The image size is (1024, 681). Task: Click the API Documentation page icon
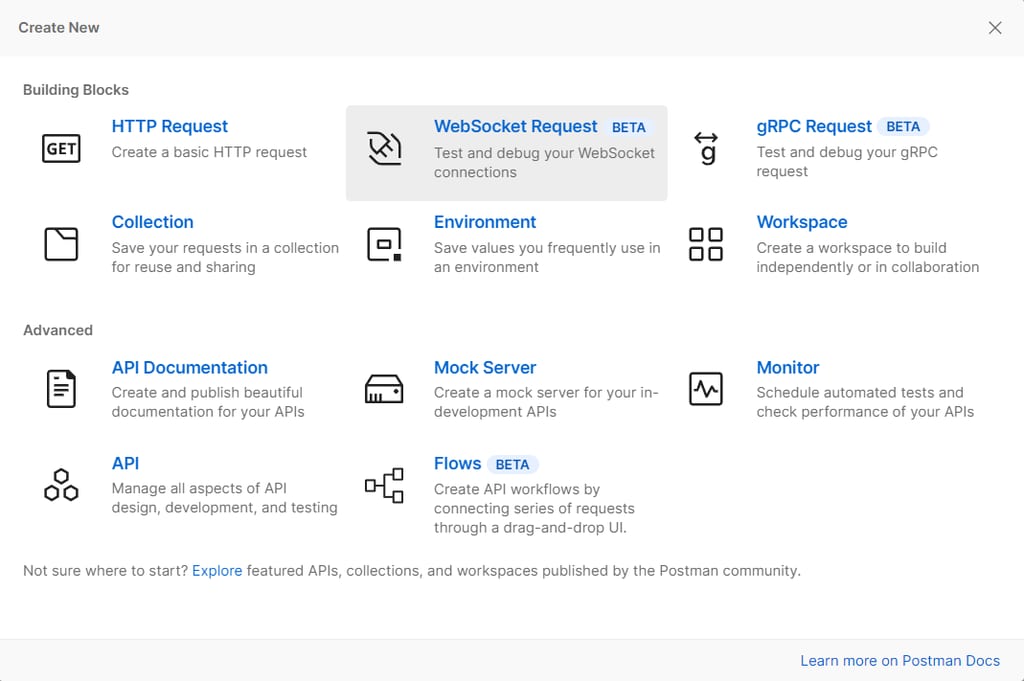tap(61, 389)
